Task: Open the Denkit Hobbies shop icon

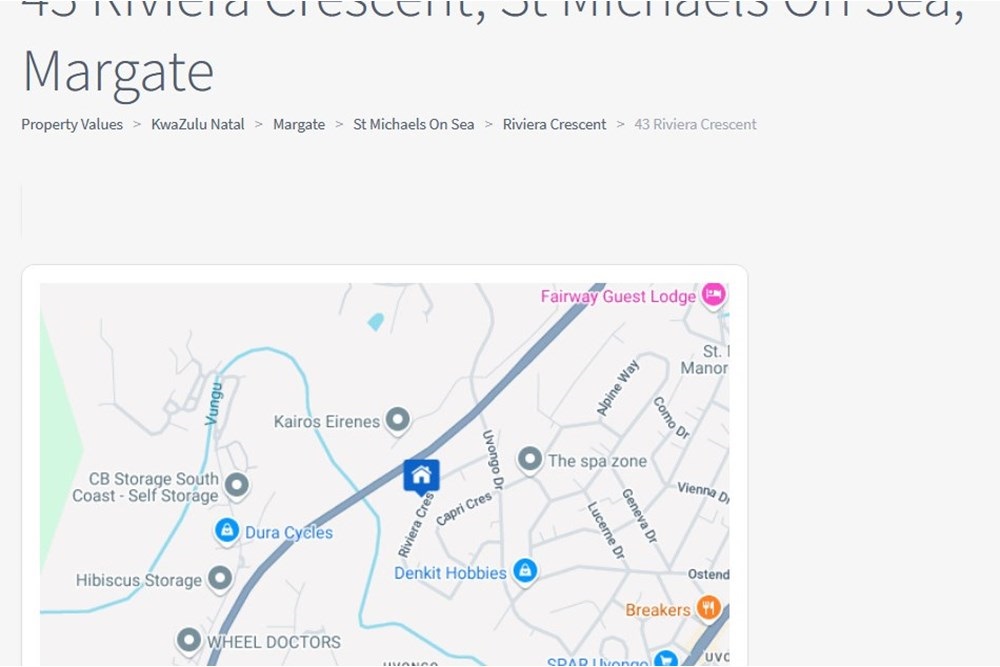Action: [525, 571]
